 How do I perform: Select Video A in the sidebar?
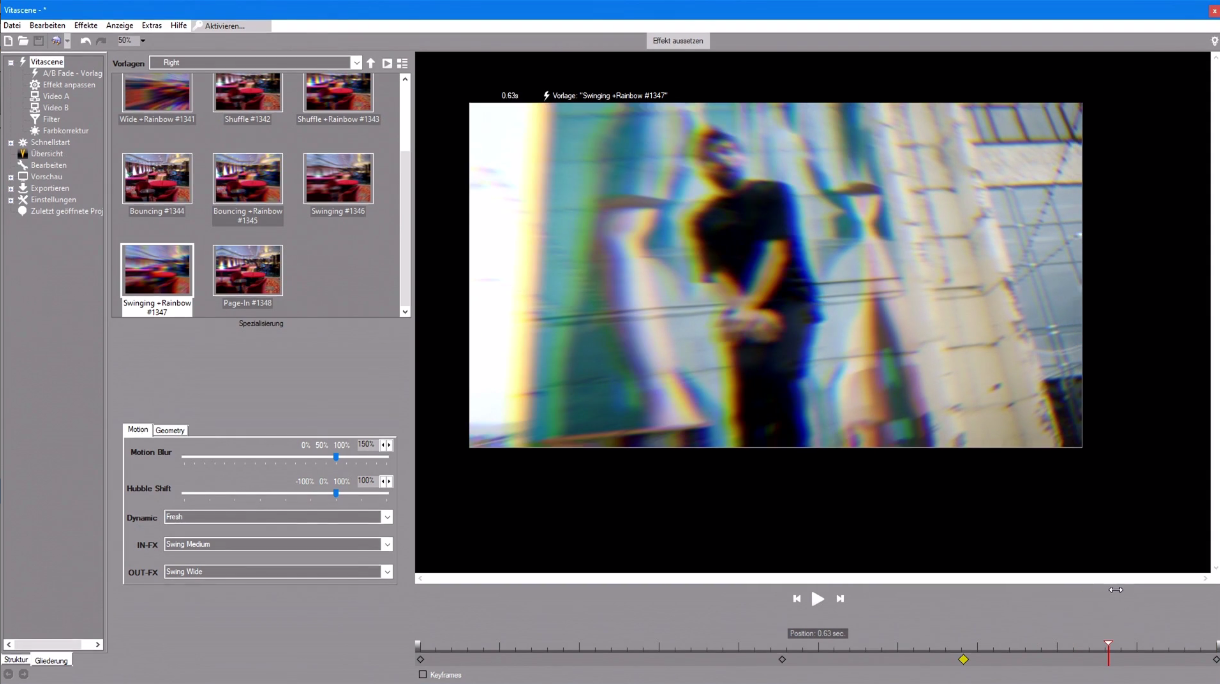tap(55, 96)
